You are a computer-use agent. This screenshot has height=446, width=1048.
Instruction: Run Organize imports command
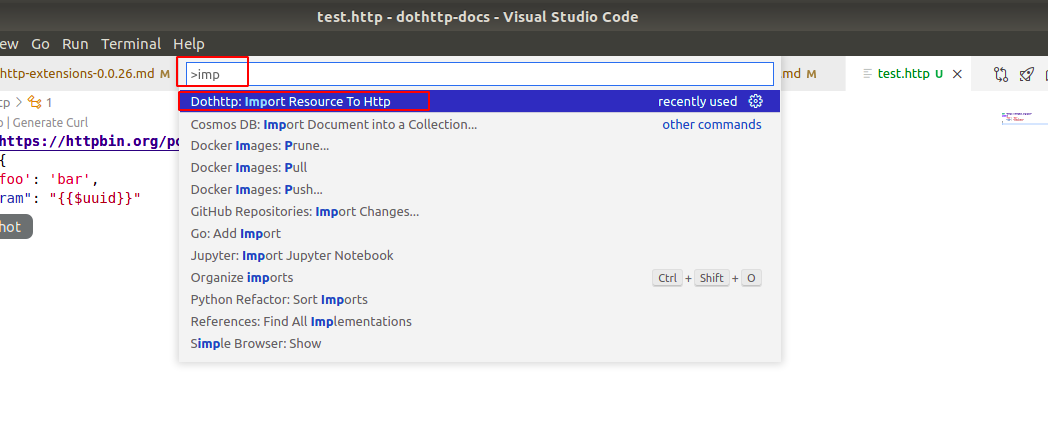(479, 277)
